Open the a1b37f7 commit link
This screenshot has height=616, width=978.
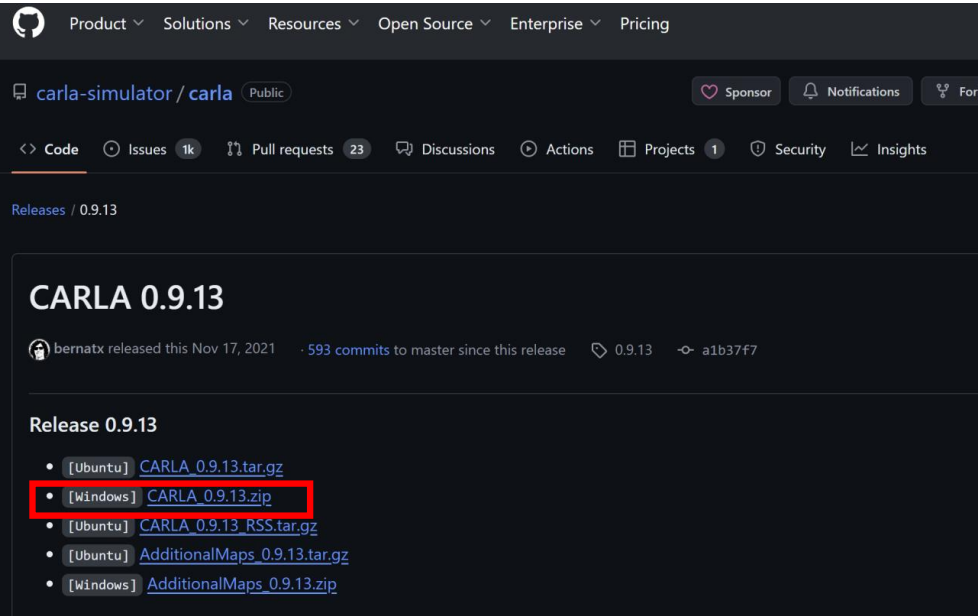pos(729,350)
